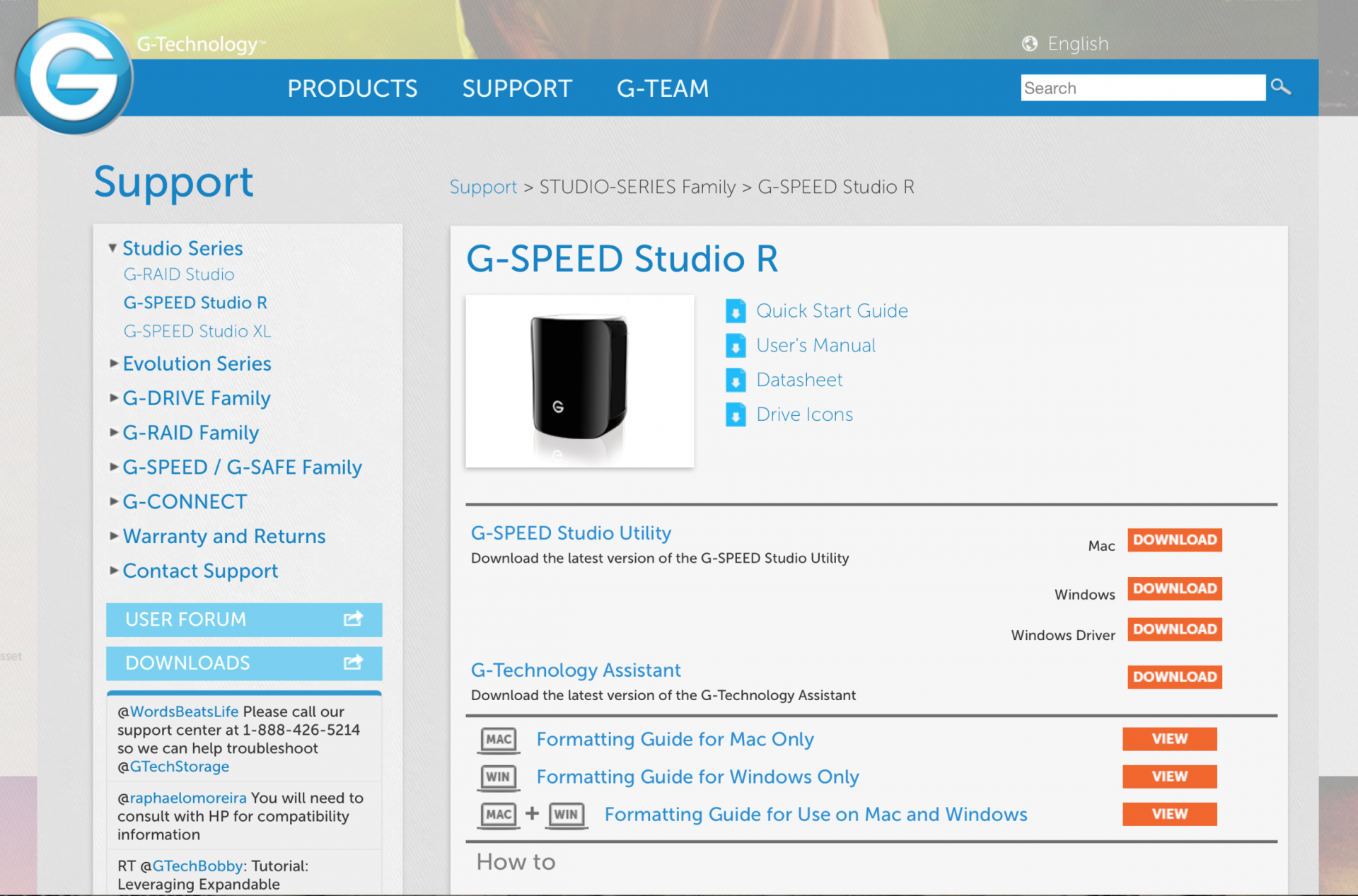Expand the G-RAID Family section
The height and width of the screenshot is (896, 1358).
coord(113,433)
